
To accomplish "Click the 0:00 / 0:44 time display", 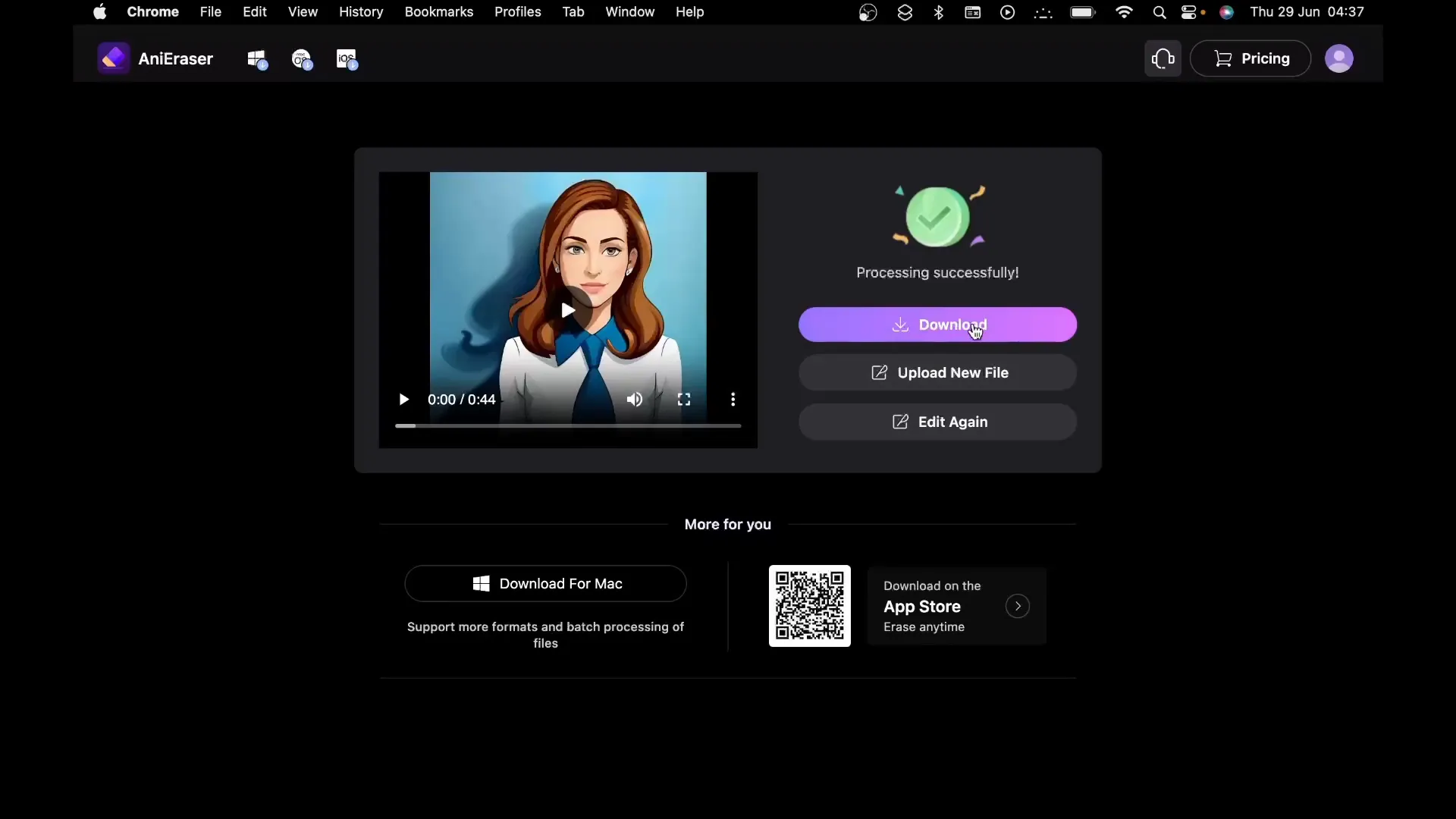I will [461, 400].
